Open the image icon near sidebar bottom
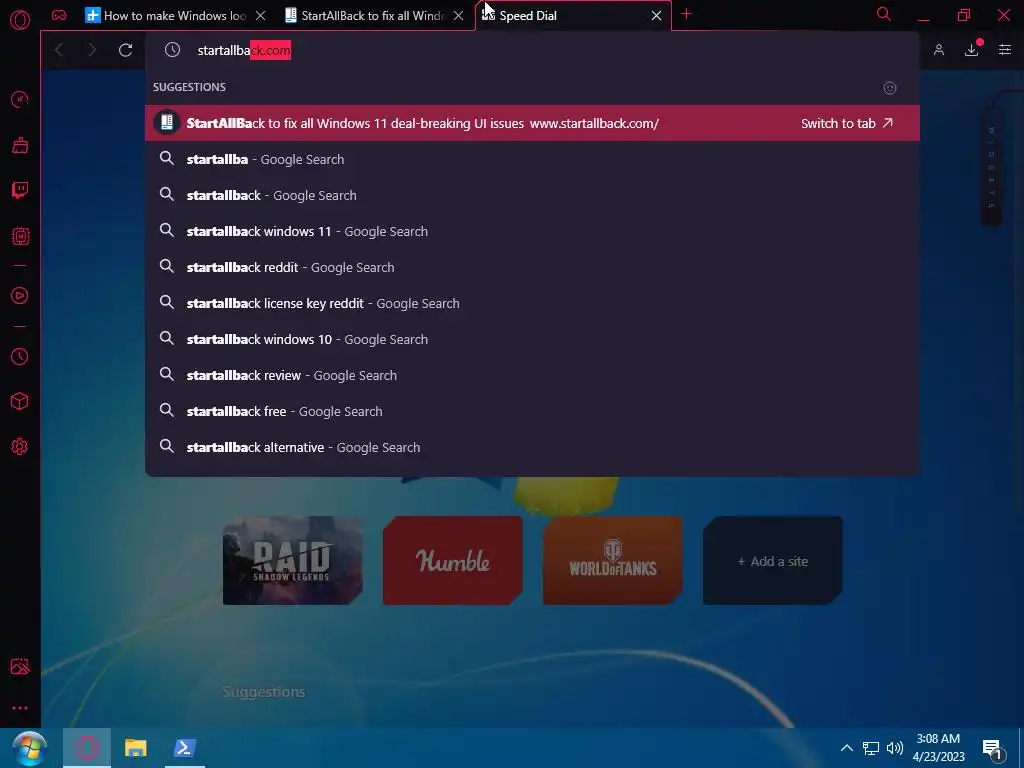The width and height of the screenshot is (1024, 768). (20, 666)
